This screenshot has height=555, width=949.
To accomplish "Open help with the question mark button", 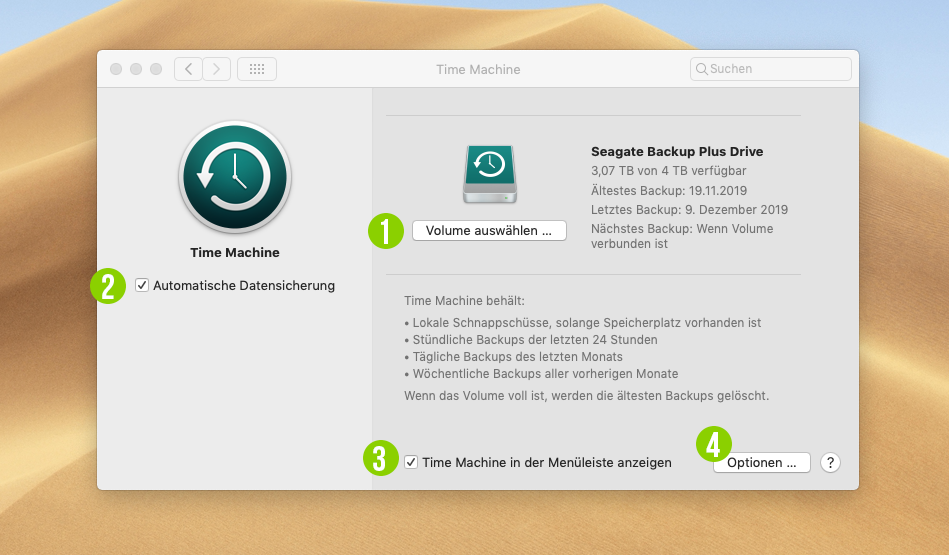I will click(830, 462).
